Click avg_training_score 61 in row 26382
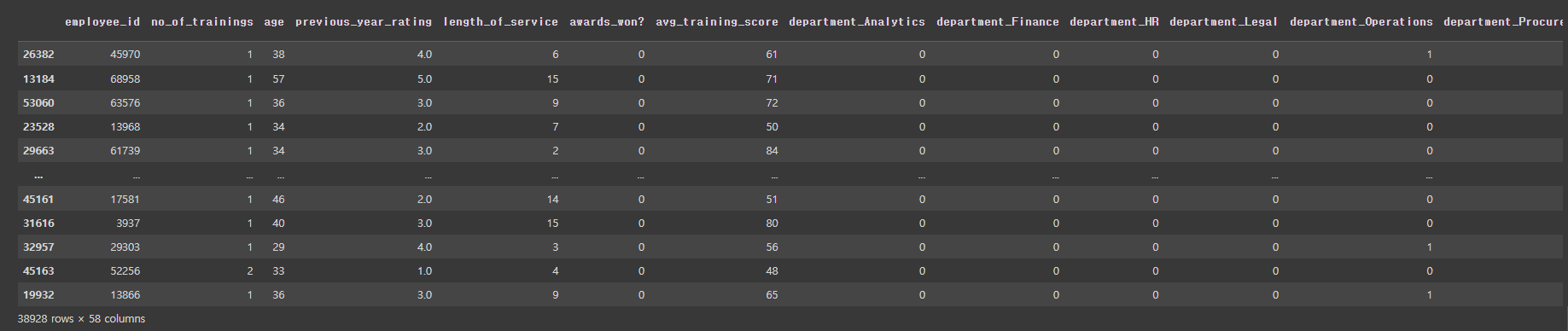The image size is (1568, 331). (x=772, y=54)
